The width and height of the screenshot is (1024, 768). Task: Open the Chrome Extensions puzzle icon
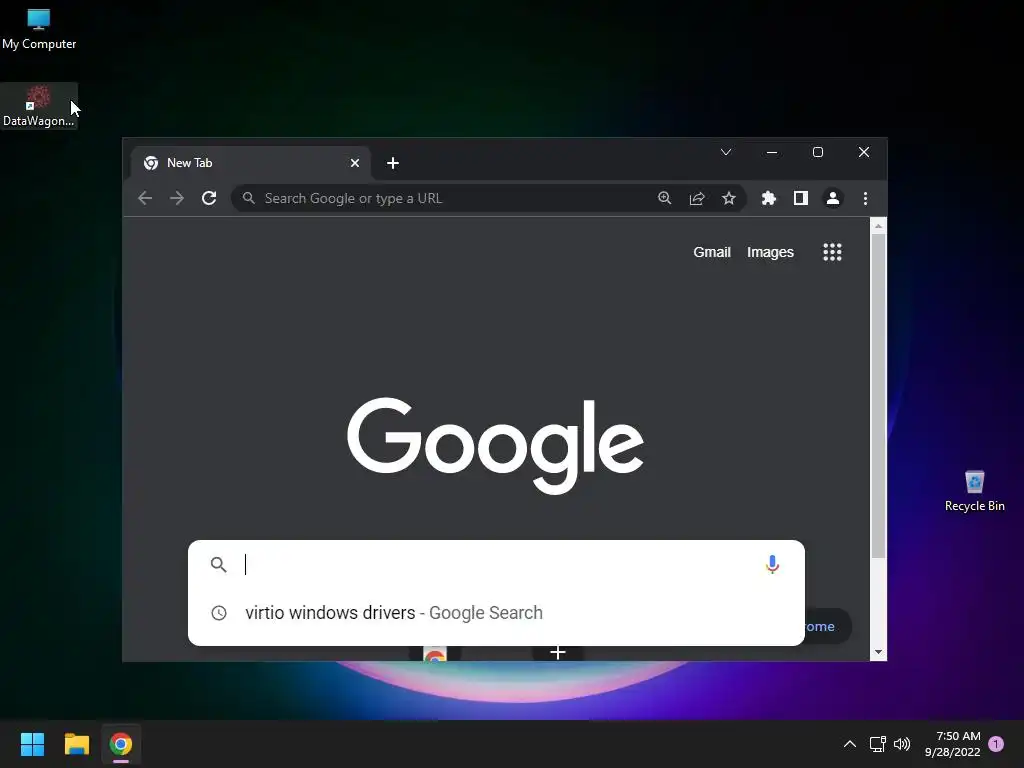769,198
